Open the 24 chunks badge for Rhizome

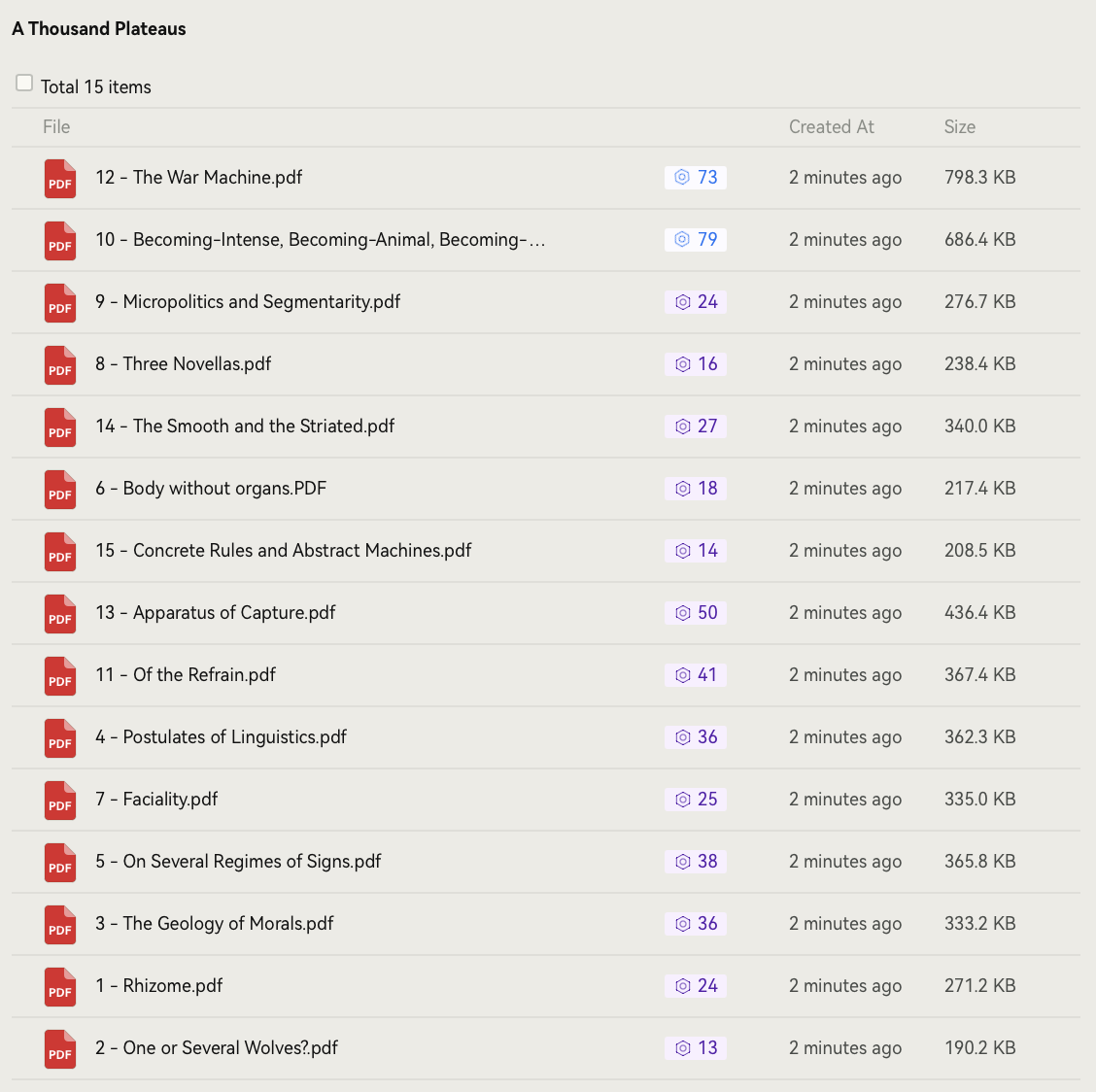tap(696, 986)
